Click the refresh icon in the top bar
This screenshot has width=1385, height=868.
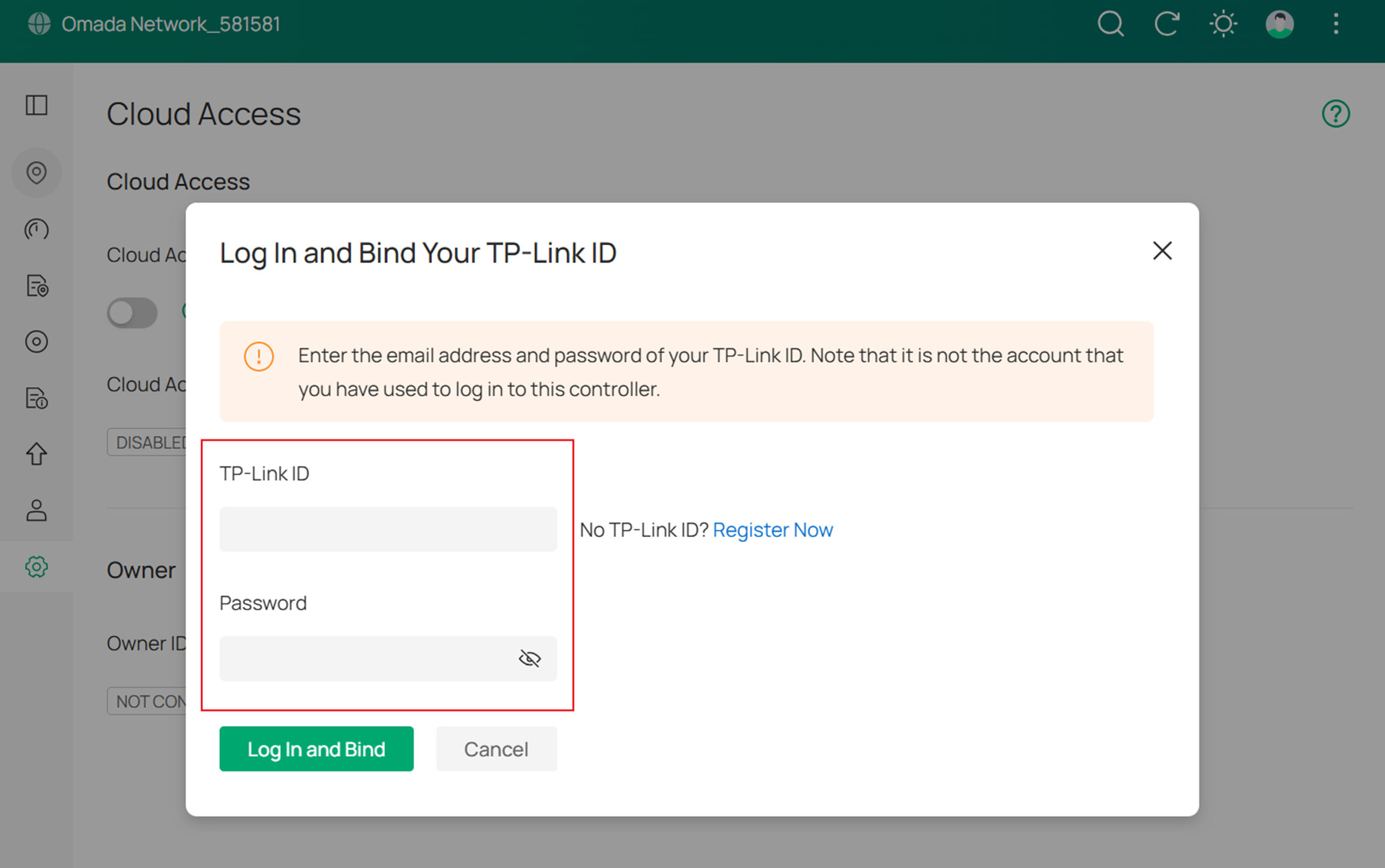tap(1167, 24)
